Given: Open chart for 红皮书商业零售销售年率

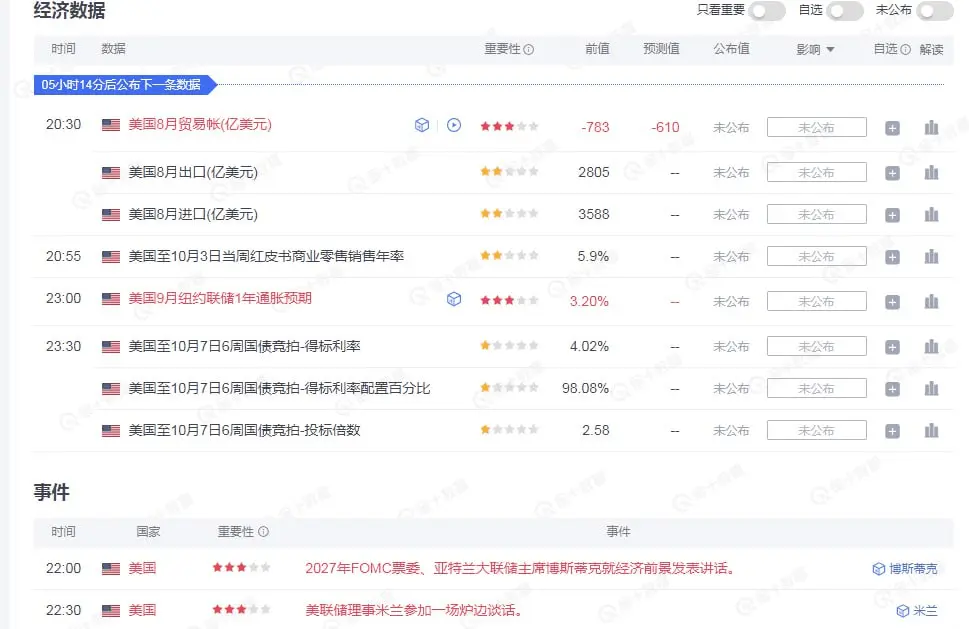Looking at the screenshot, I should coord(931,256).
